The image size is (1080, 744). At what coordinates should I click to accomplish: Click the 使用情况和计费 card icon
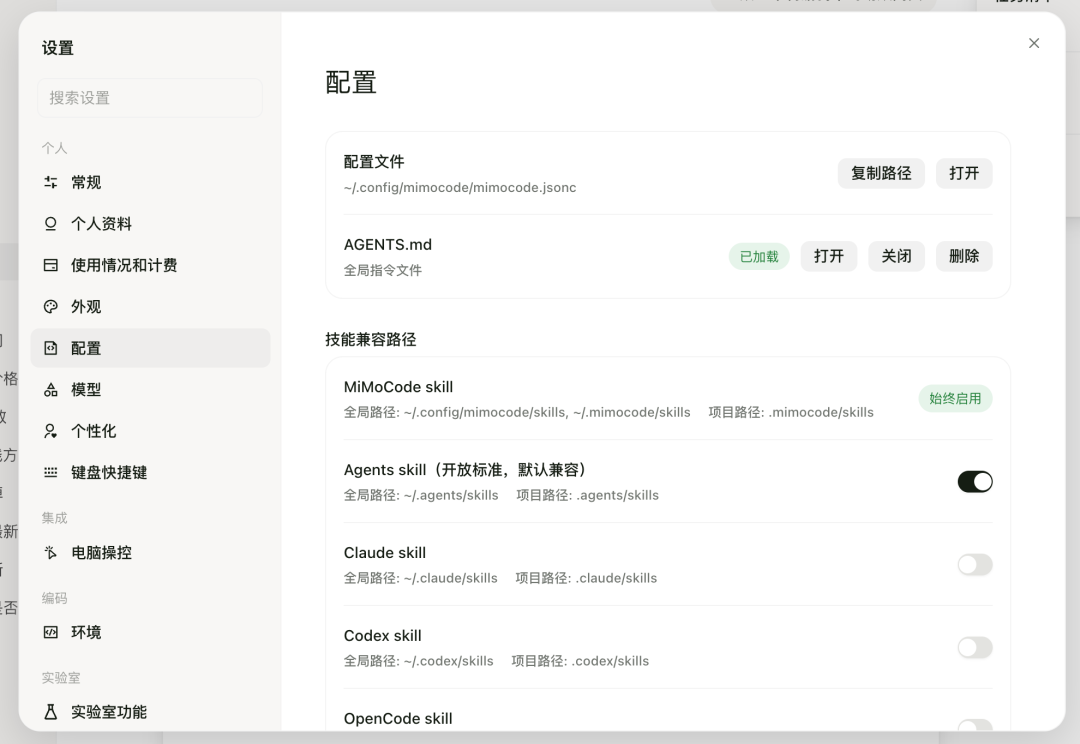coord(50,265)
